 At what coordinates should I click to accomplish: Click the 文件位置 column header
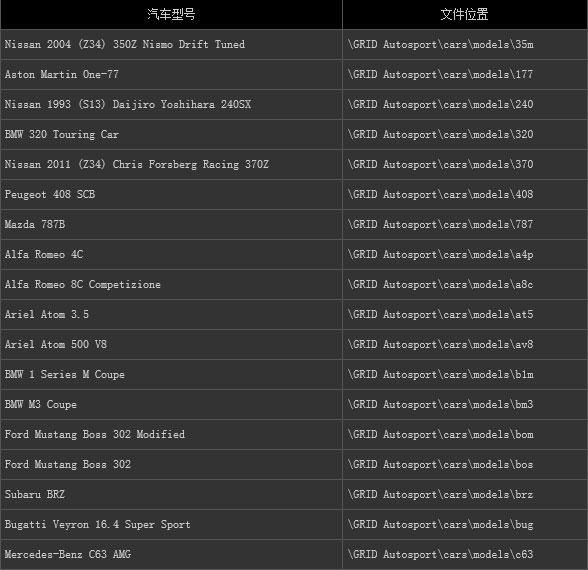465,14
